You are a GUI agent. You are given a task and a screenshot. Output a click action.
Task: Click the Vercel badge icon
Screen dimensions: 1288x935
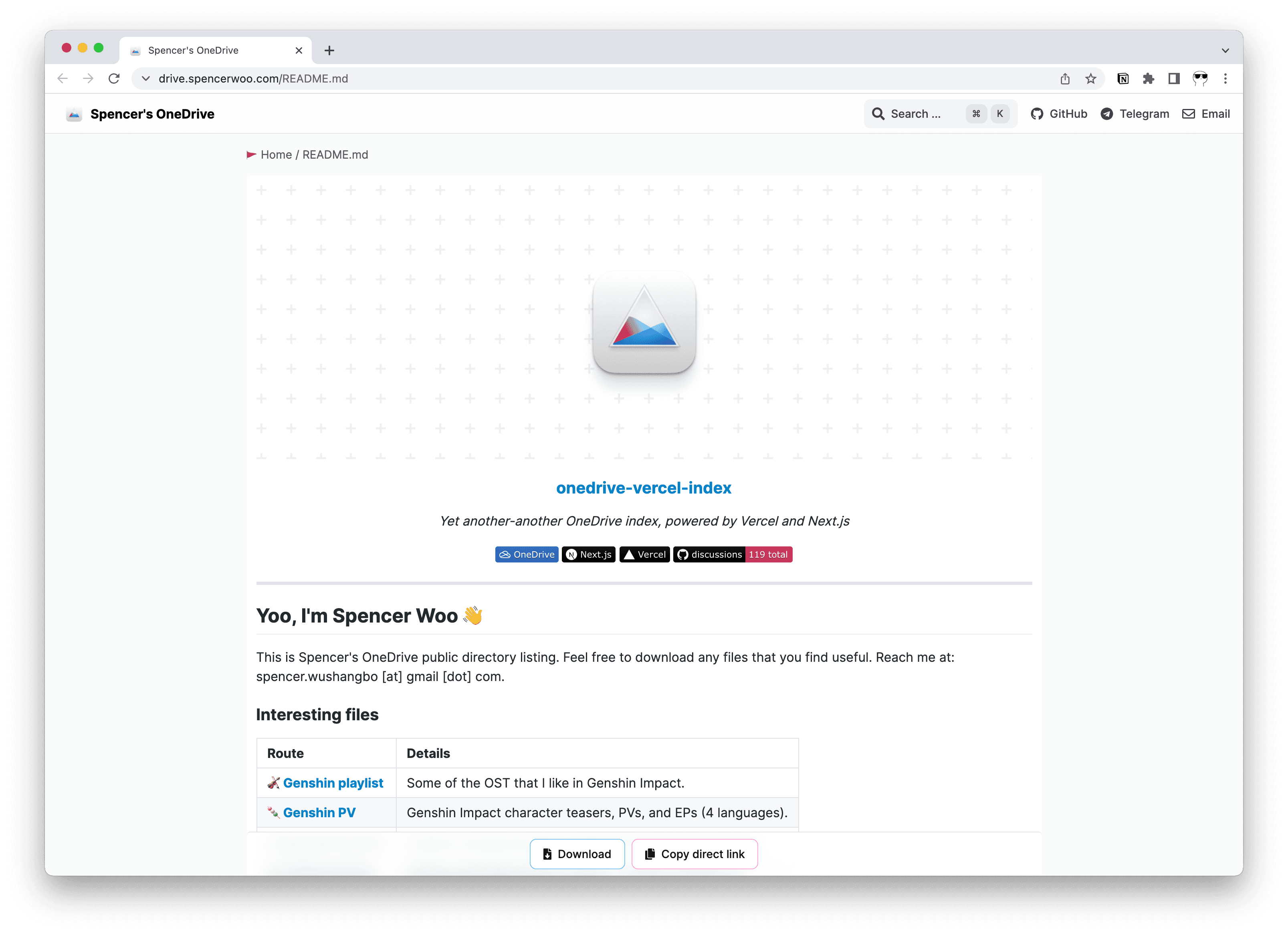point(644,554)
